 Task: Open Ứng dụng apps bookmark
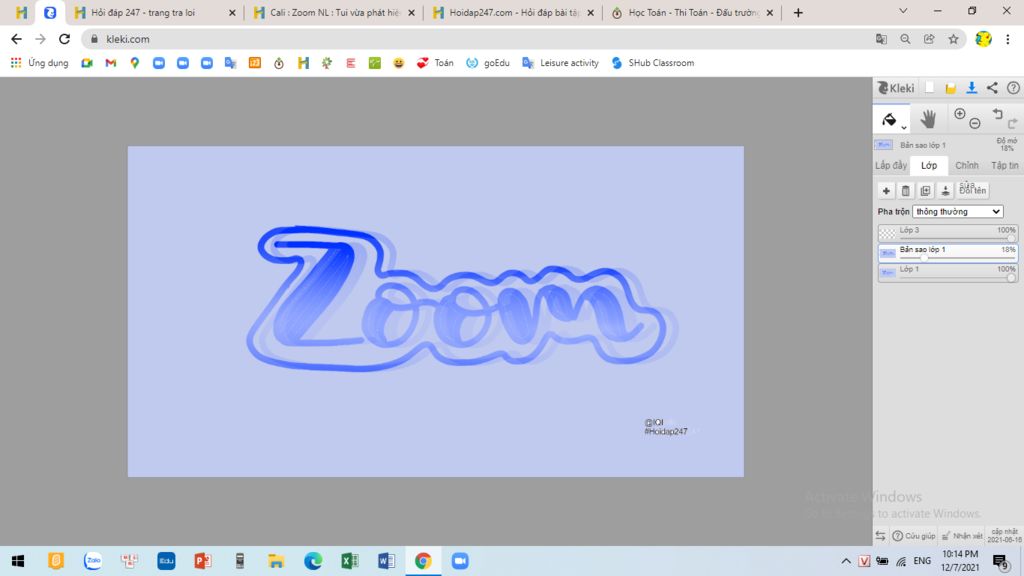pyautogui.click(x=39, y=63)
